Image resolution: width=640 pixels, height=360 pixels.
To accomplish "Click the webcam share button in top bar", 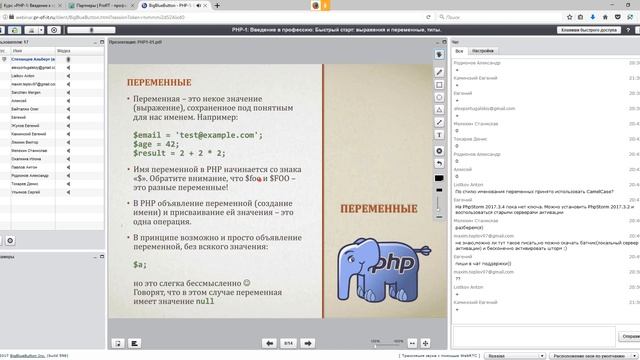I will coord(14,30).
